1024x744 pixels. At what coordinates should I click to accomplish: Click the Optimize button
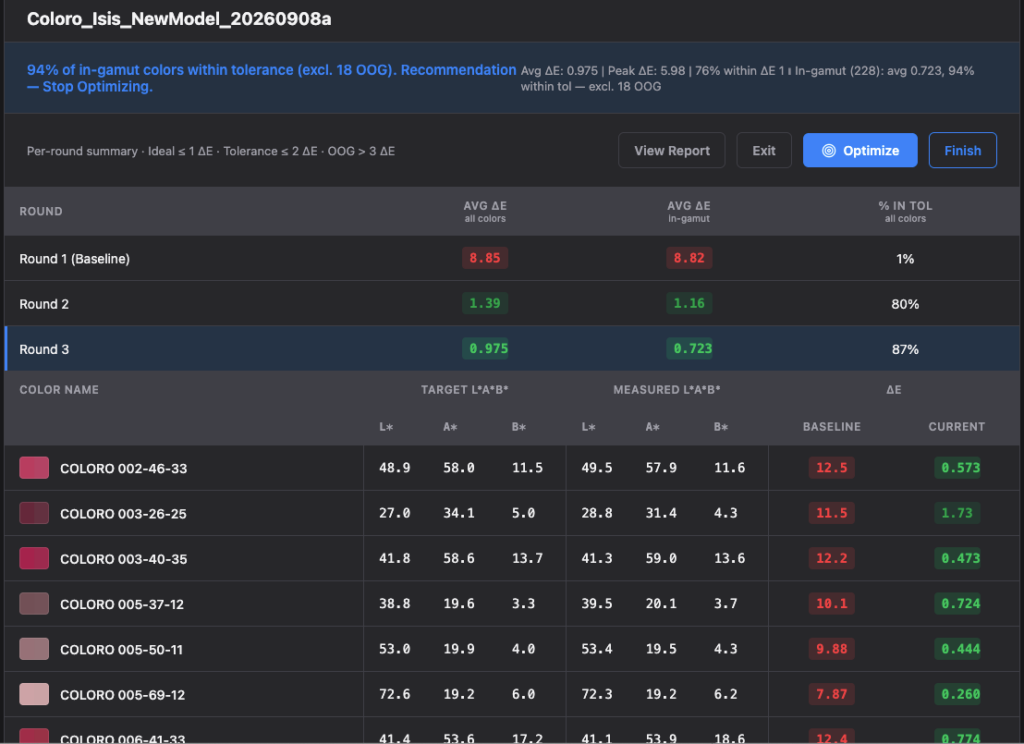pos(859,150)
